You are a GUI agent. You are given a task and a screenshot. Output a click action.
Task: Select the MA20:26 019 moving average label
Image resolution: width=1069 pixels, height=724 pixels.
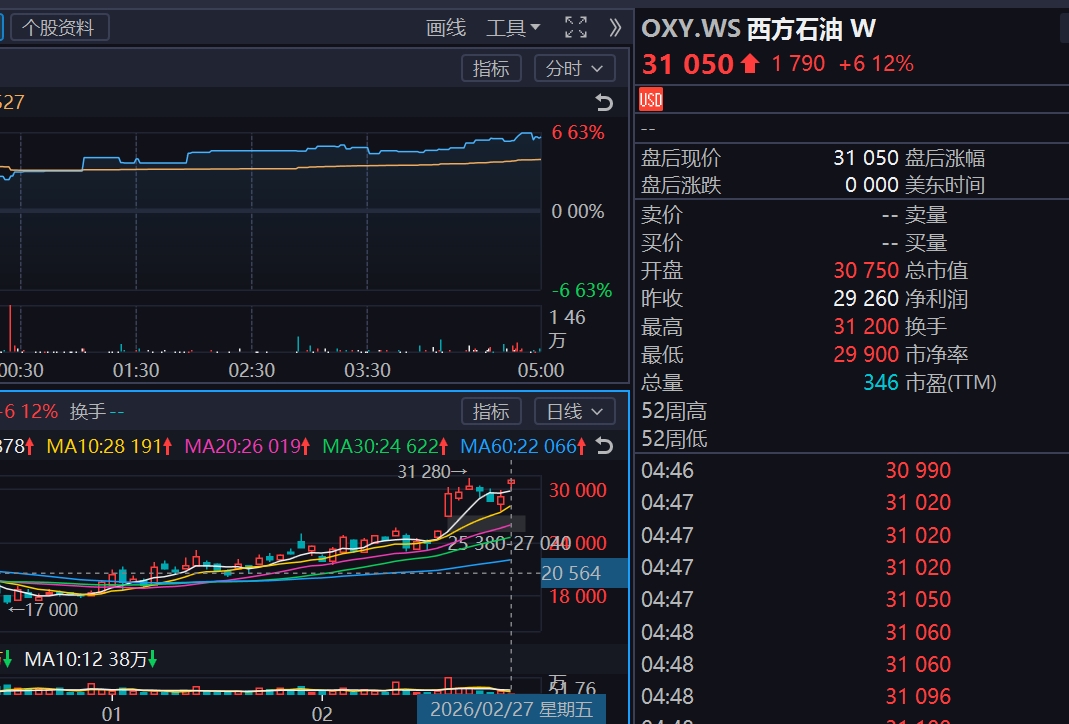pos(248,447)
